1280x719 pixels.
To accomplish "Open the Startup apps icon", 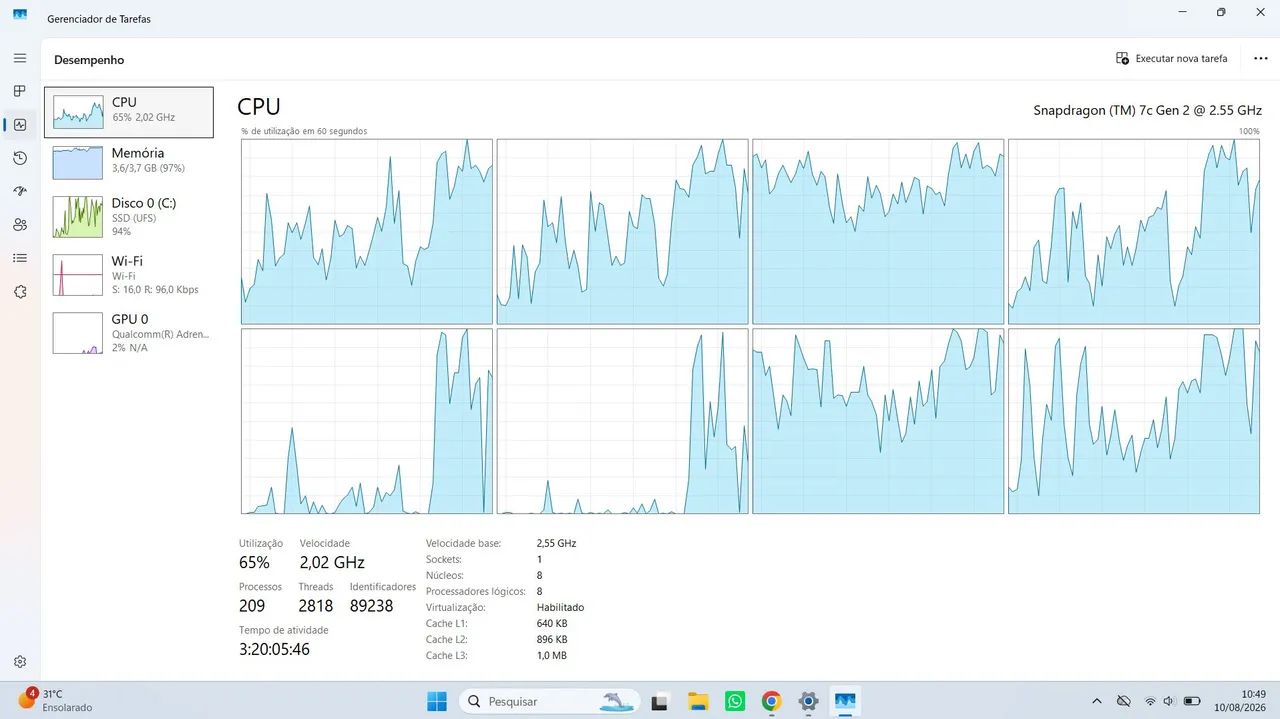I will [20, 191].
